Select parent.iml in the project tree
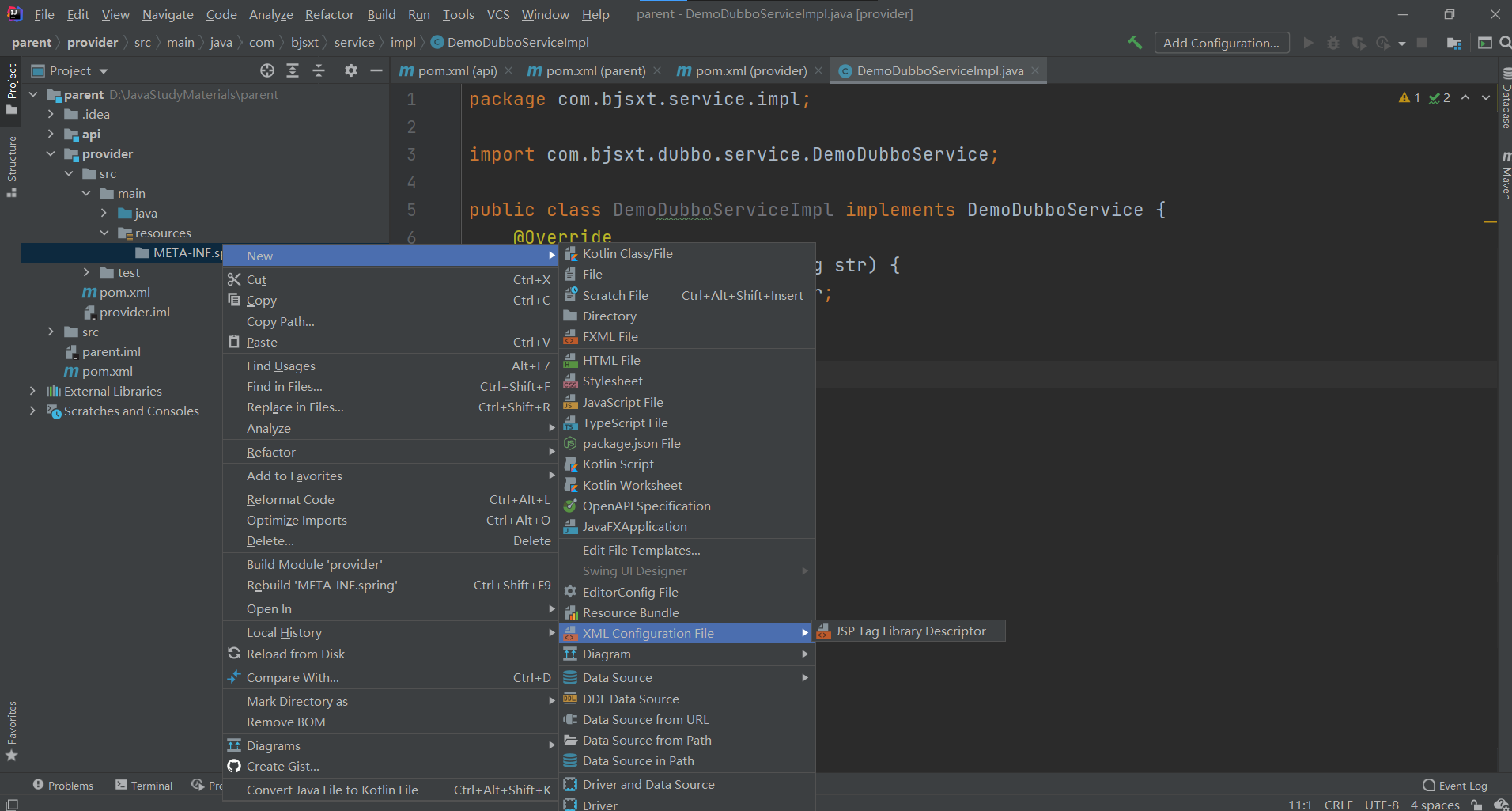 pos(103,351)
